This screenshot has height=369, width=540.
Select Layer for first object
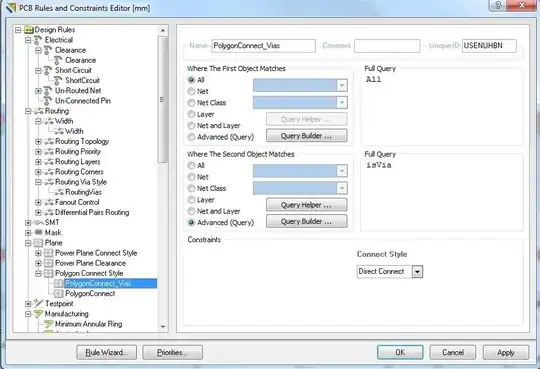[x=191, y=114]
